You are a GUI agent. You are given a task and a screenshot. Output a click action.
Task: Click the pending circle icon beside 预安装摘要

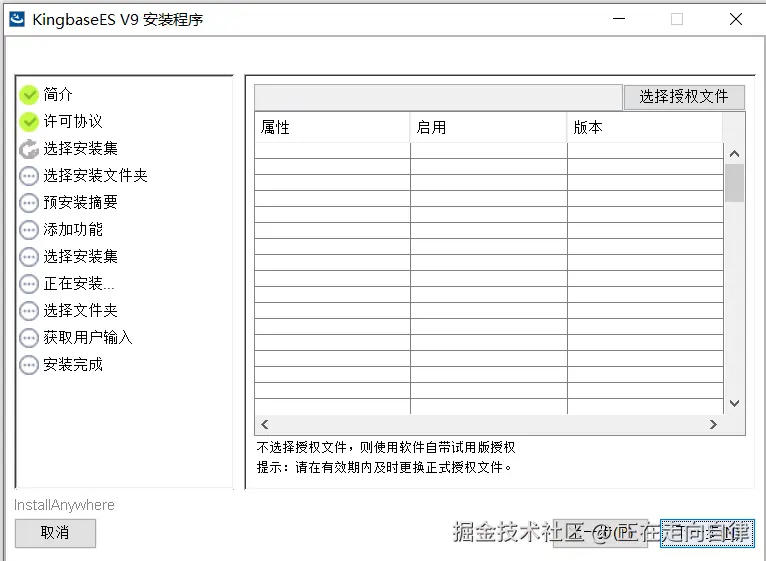[x=29, y=203]
